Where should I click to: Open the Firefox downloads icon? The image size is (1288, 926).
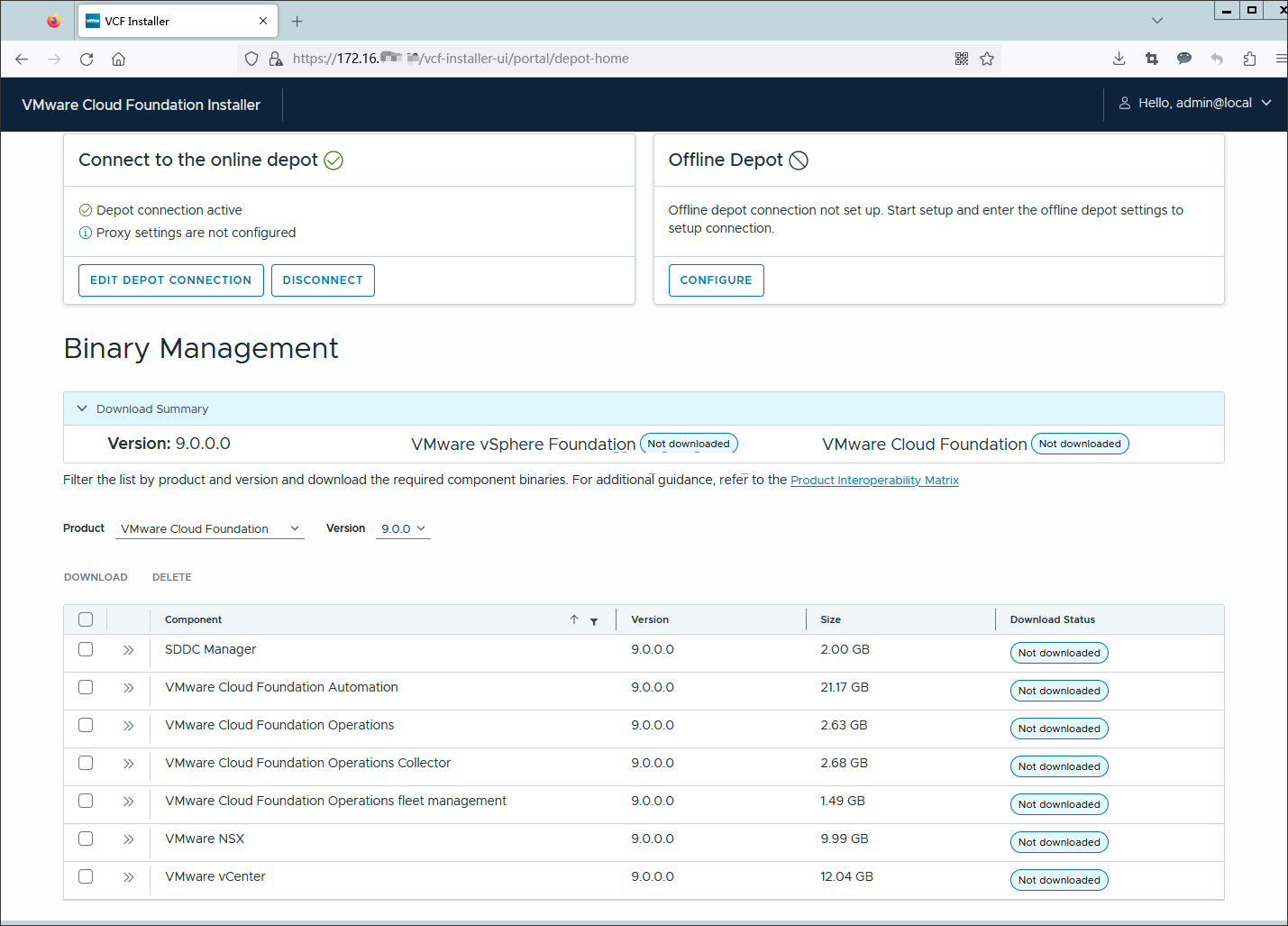pos(1119,59)
